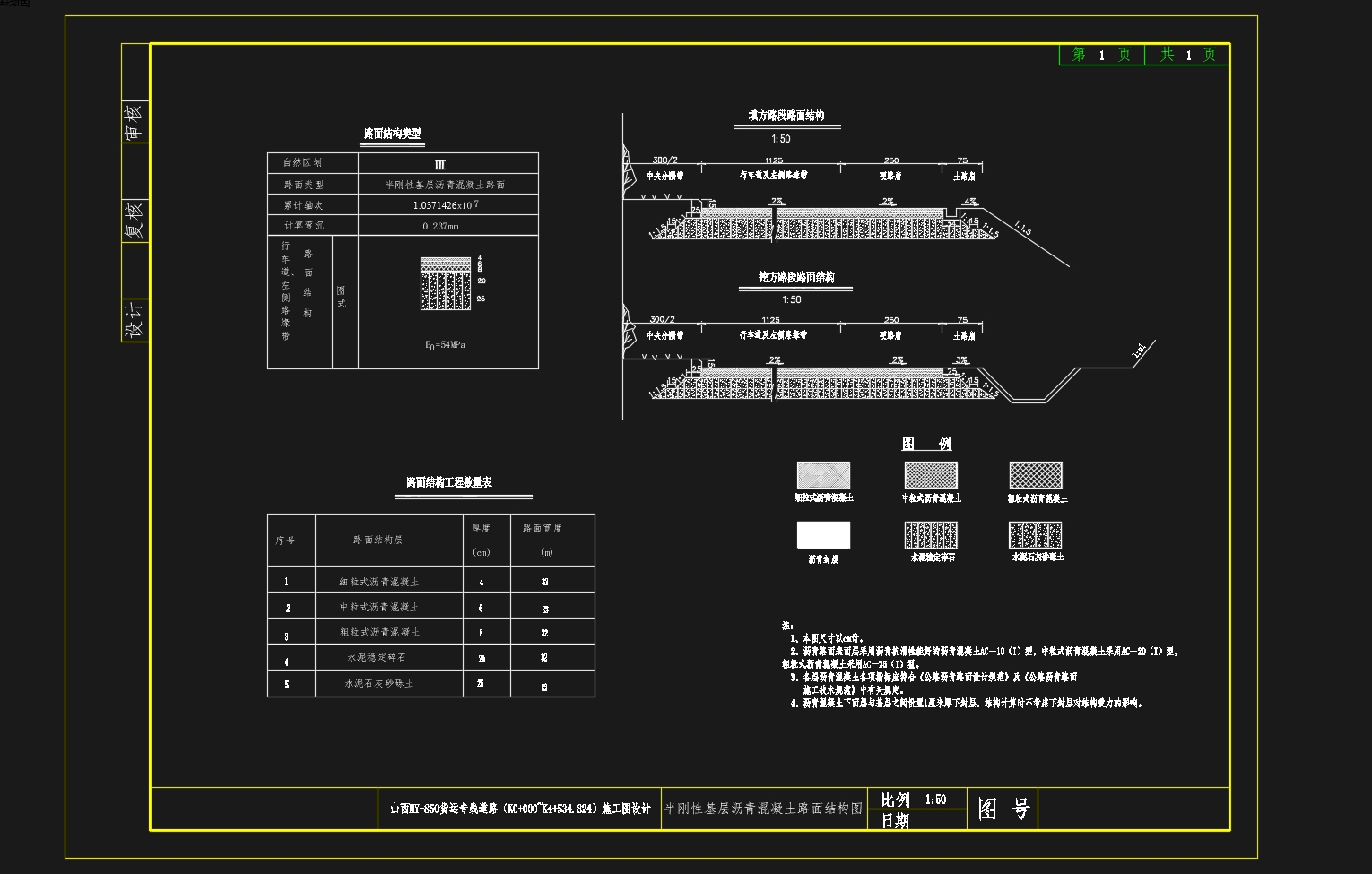
Task: Click the 图例 legend heading
Action: point(926,444)
